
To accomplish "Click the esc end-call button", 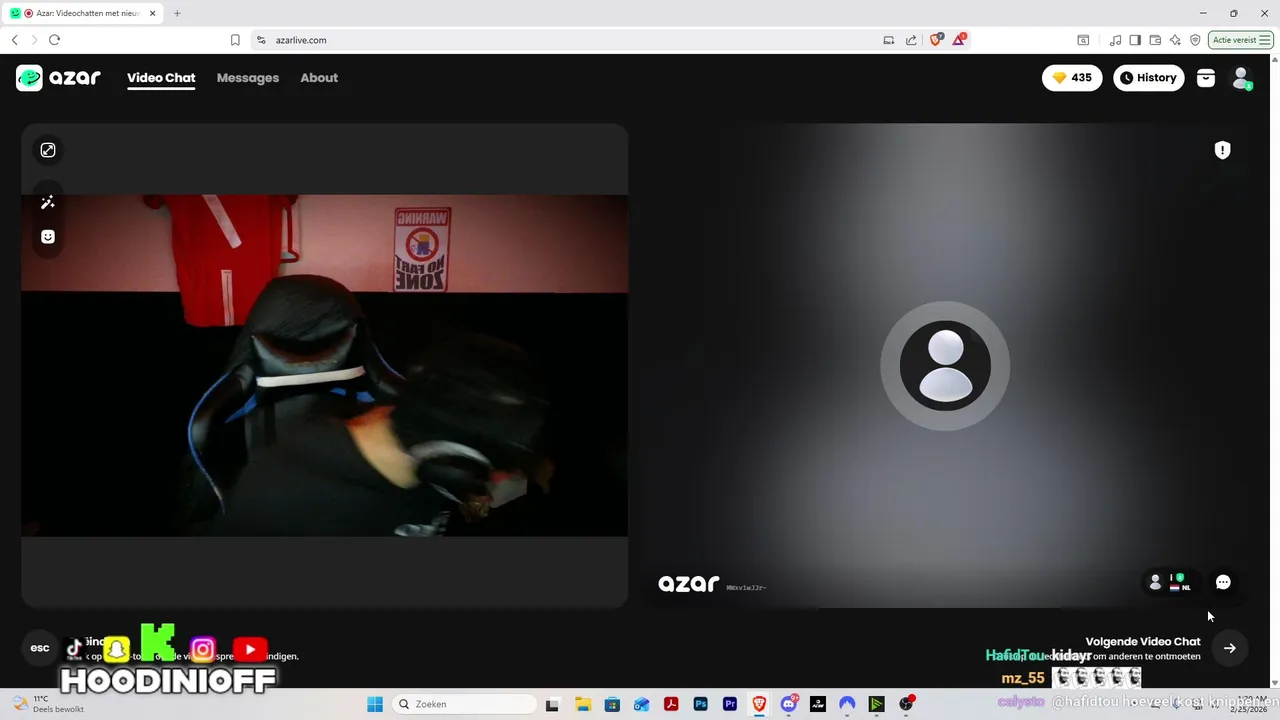I will [x=40, y=648].
